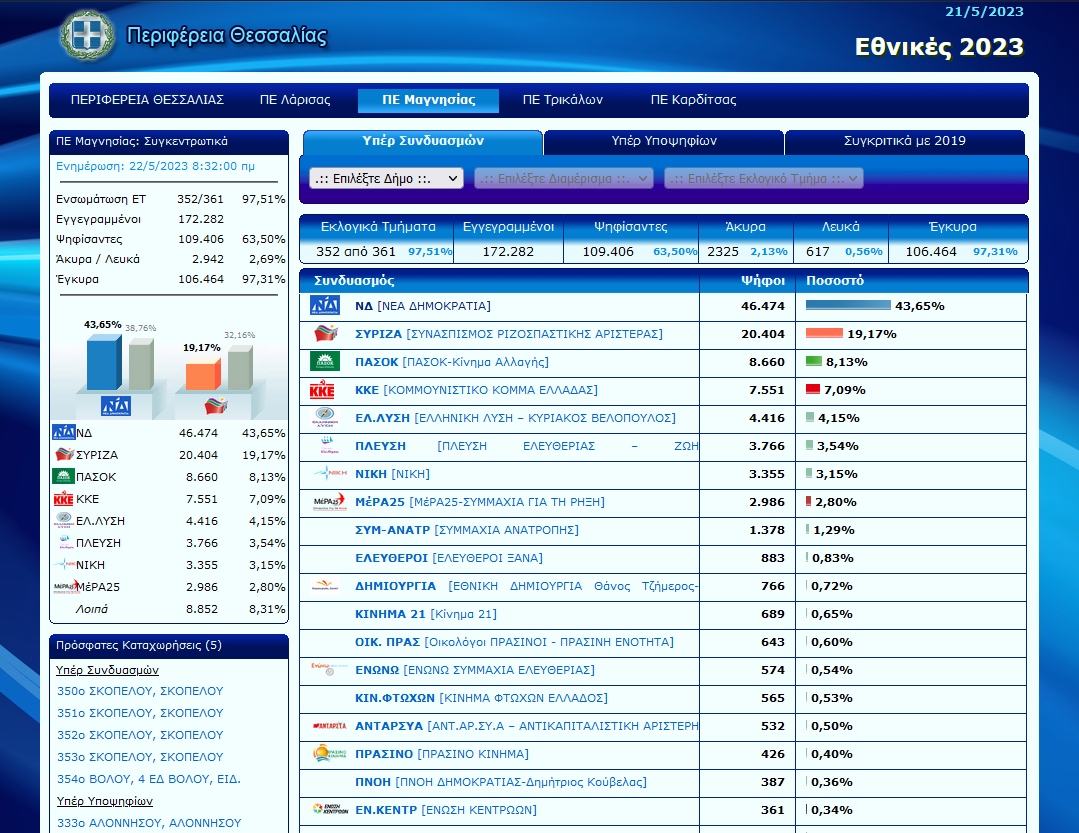This screenshot has height=833, width=1079.
Task: Click the 'ΕΛΕΥΘΕΡΟΙ' party name
Action: click(392, 558)
